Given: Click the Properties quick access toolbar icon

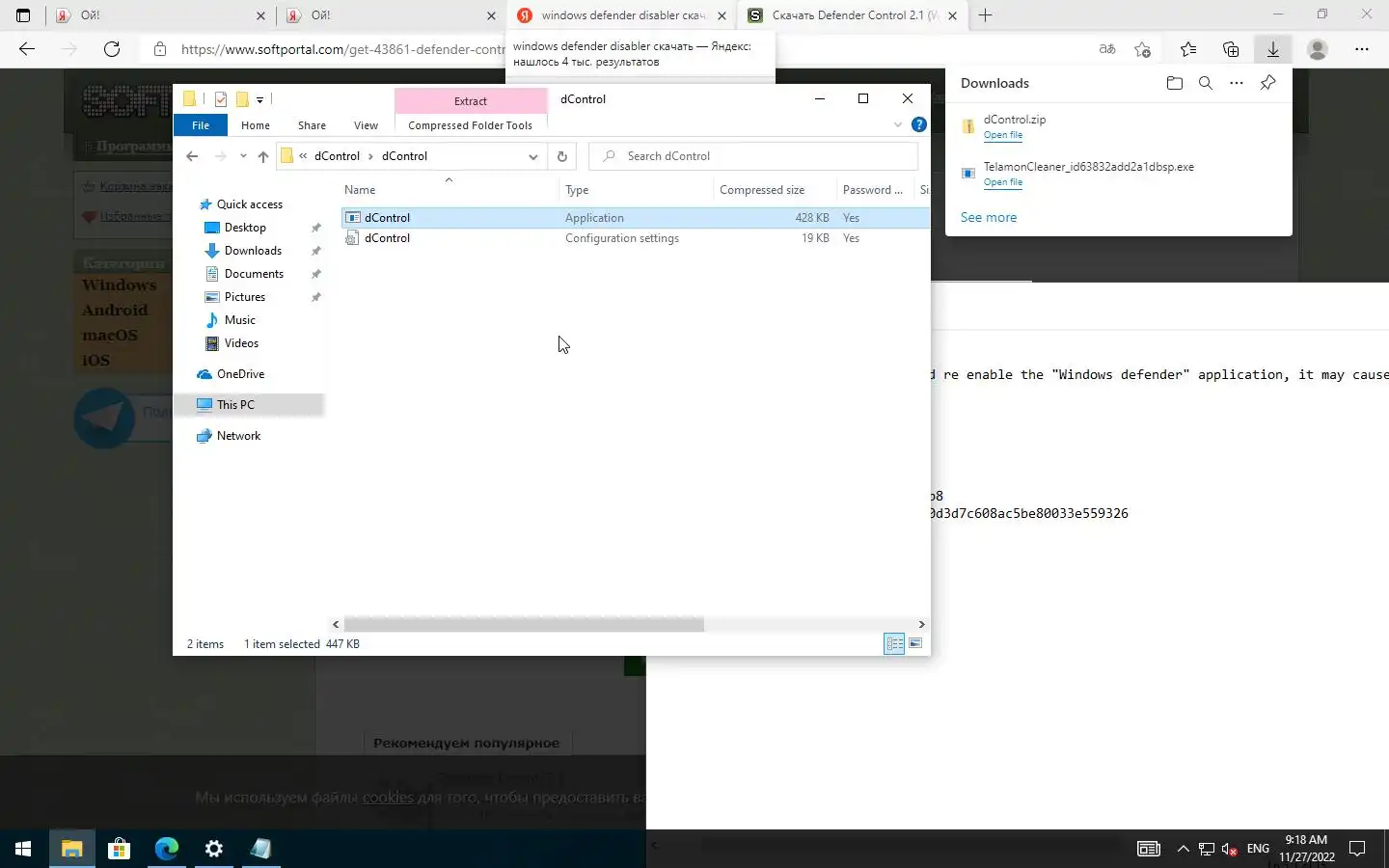Looking at the screenshot, I should pyautogui.click(x=221, y=98).
